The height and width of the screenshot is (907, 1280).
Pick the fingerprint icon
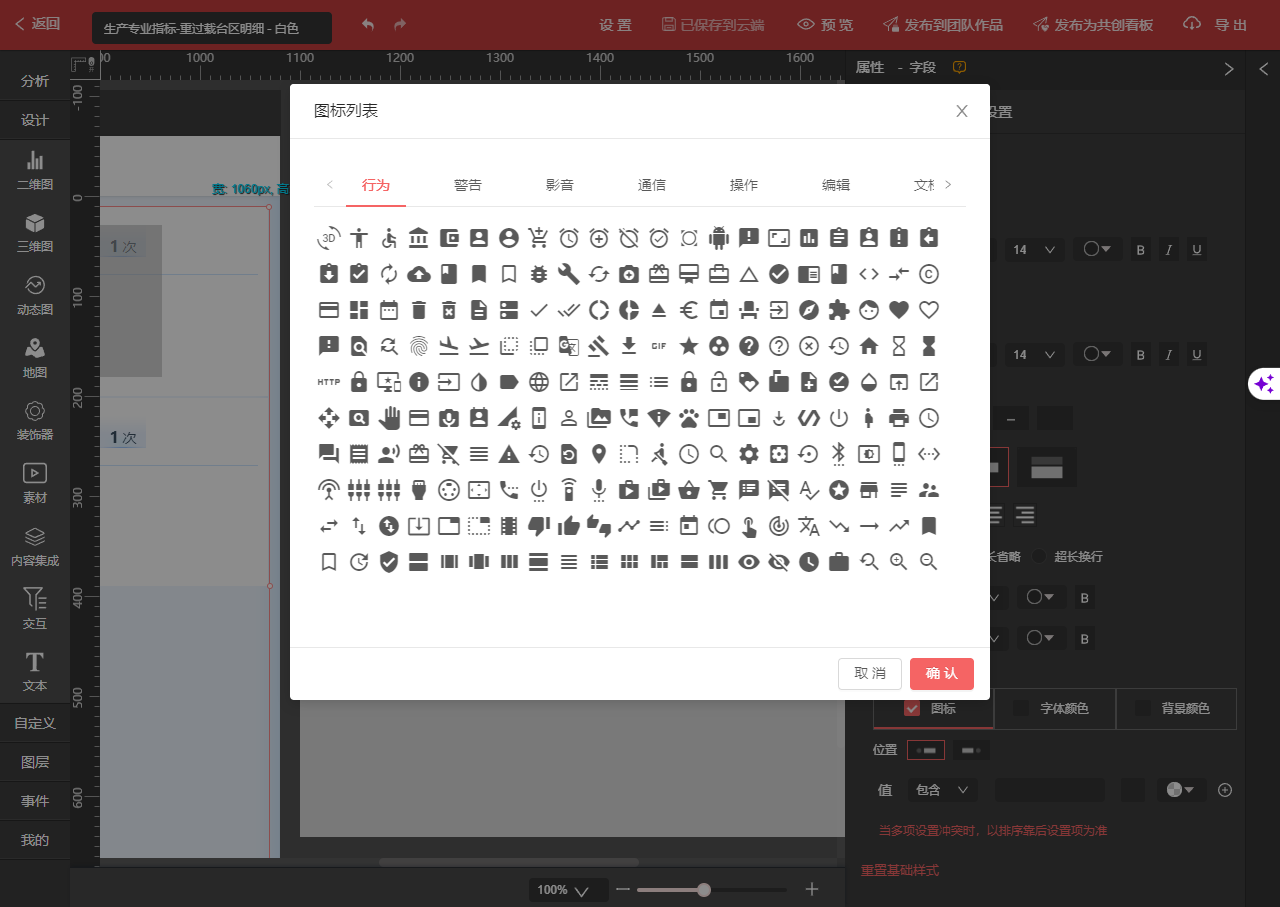[418, 346]
